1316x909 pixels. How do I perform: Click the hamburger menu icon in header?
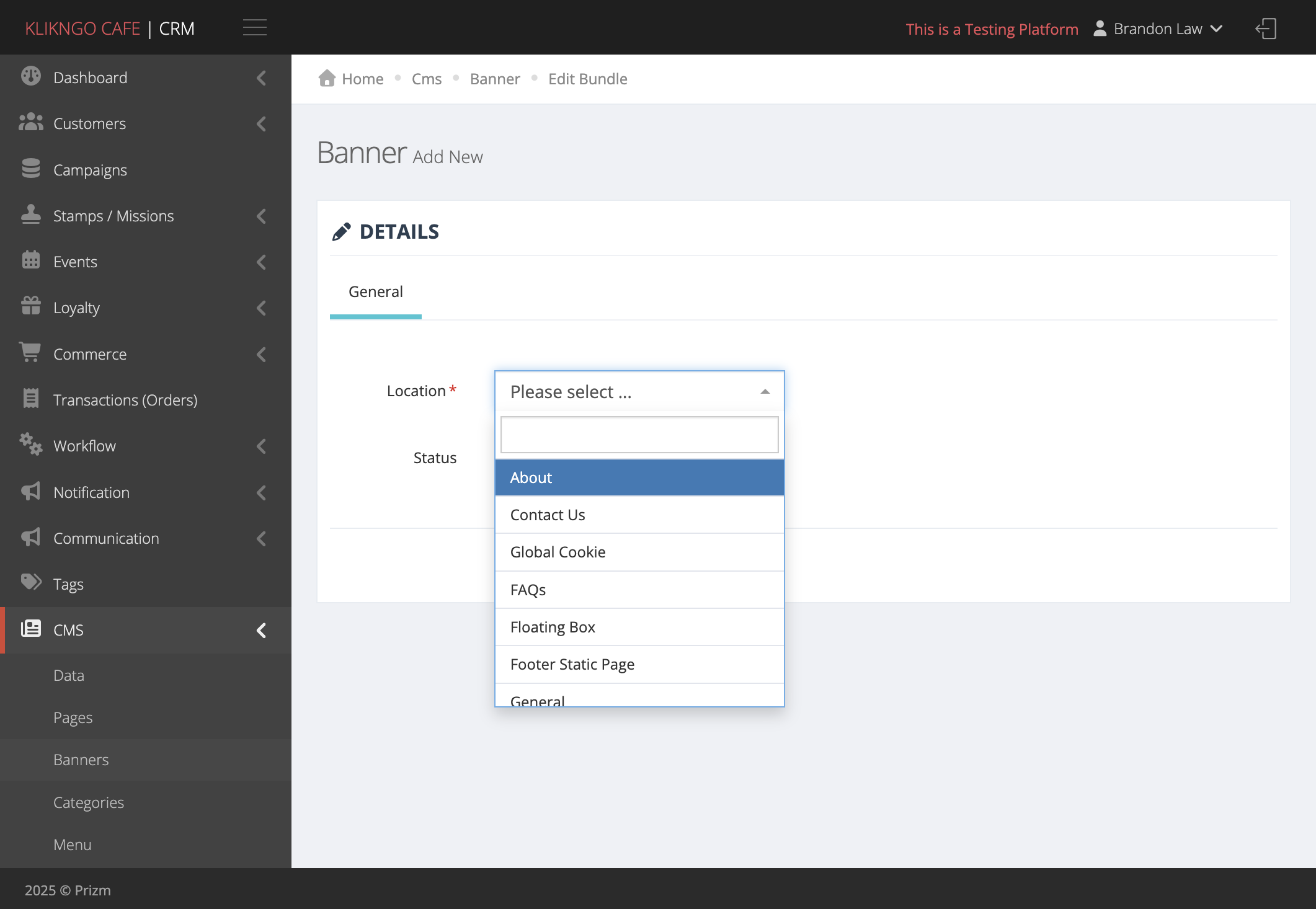point(254,28)
